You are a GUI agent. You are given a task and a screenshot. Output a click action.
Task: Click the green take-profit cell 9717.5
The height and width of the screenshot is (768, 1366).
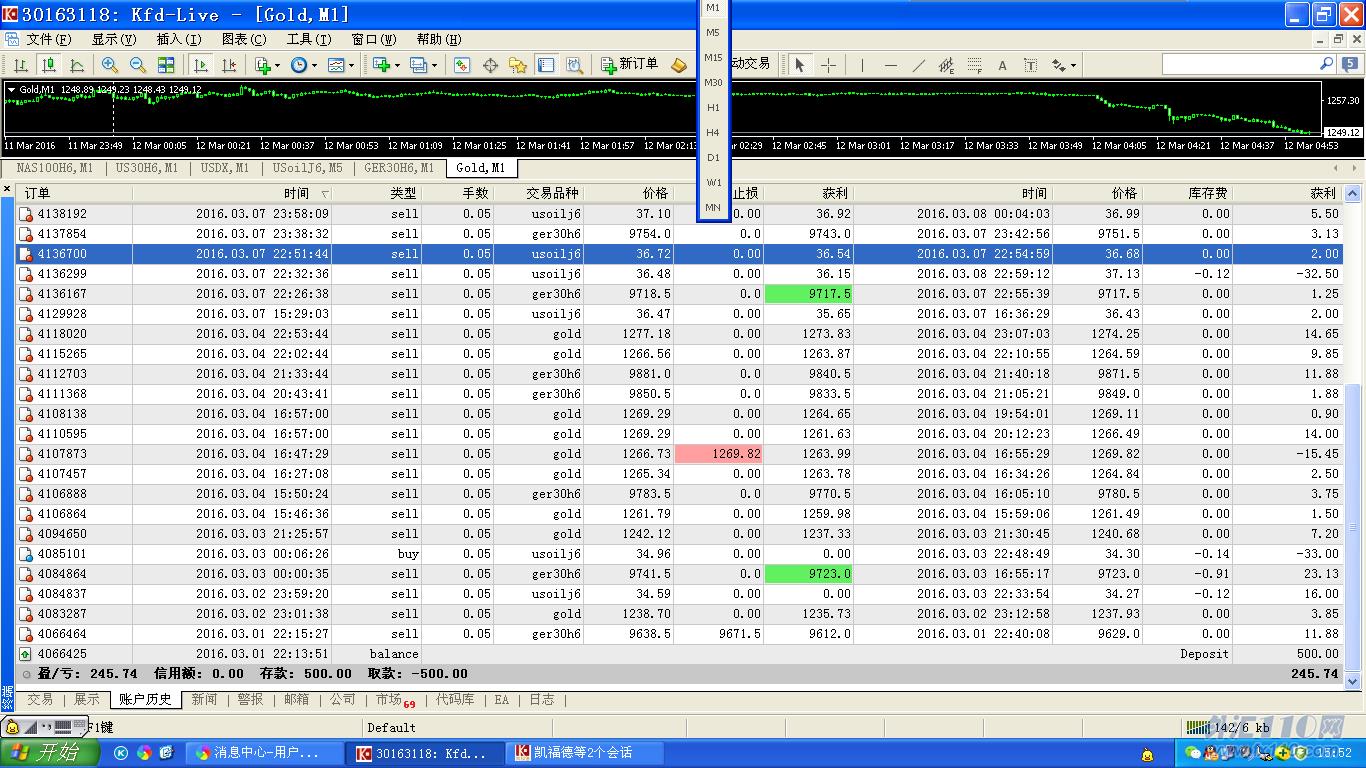(x=809, y=294)
